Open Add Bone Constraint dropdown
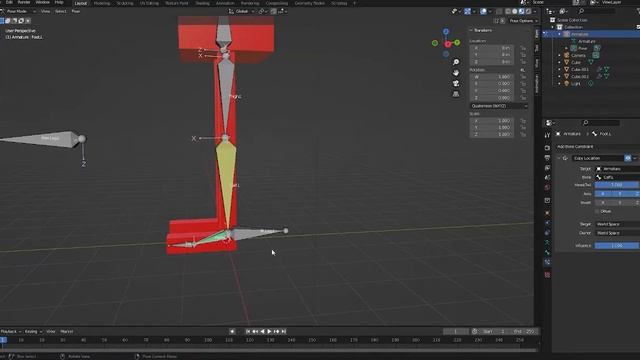 598,147
